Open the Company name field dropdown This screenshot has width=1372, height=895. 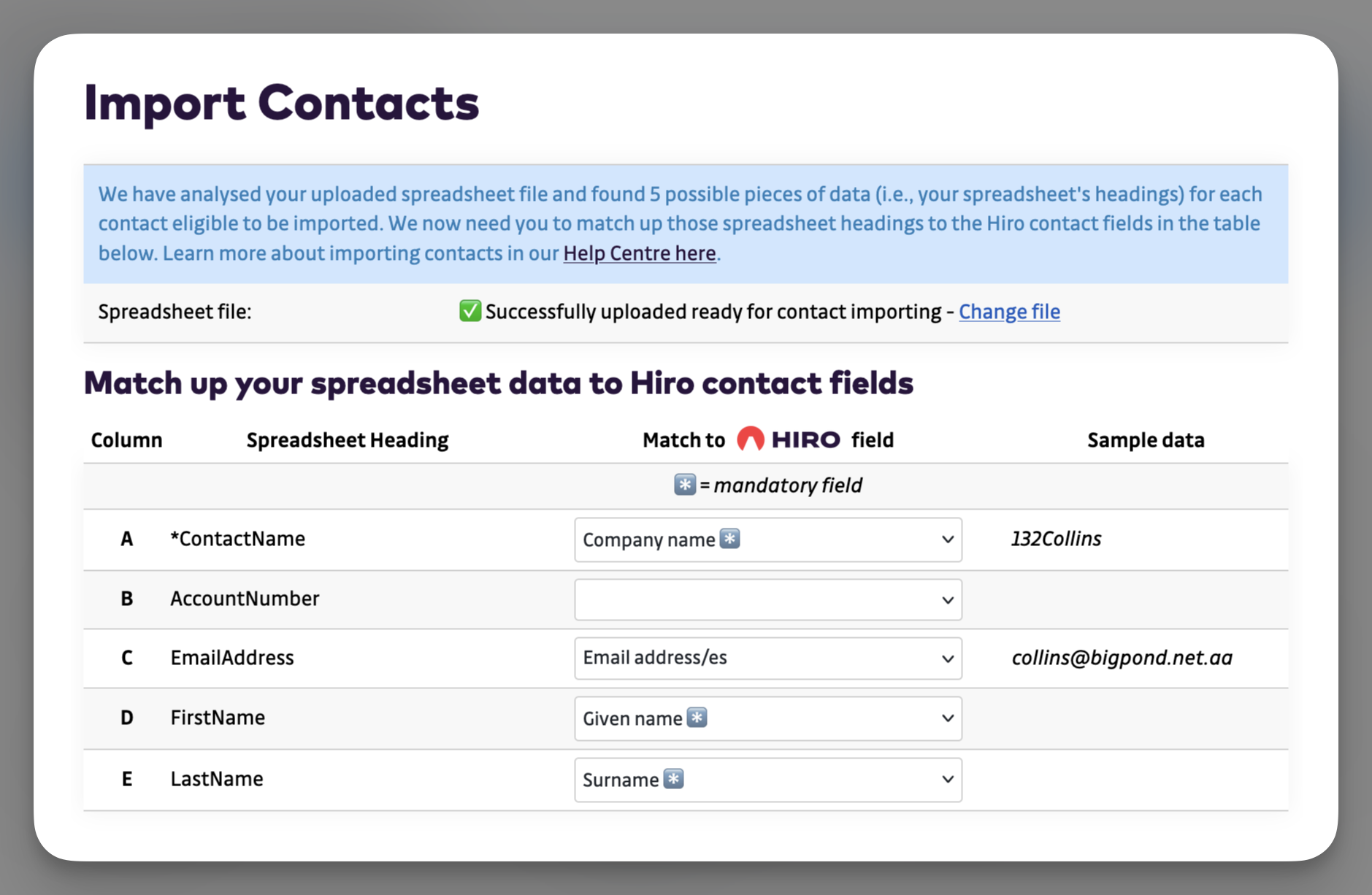pyautogui.click(x=767, y=539)
